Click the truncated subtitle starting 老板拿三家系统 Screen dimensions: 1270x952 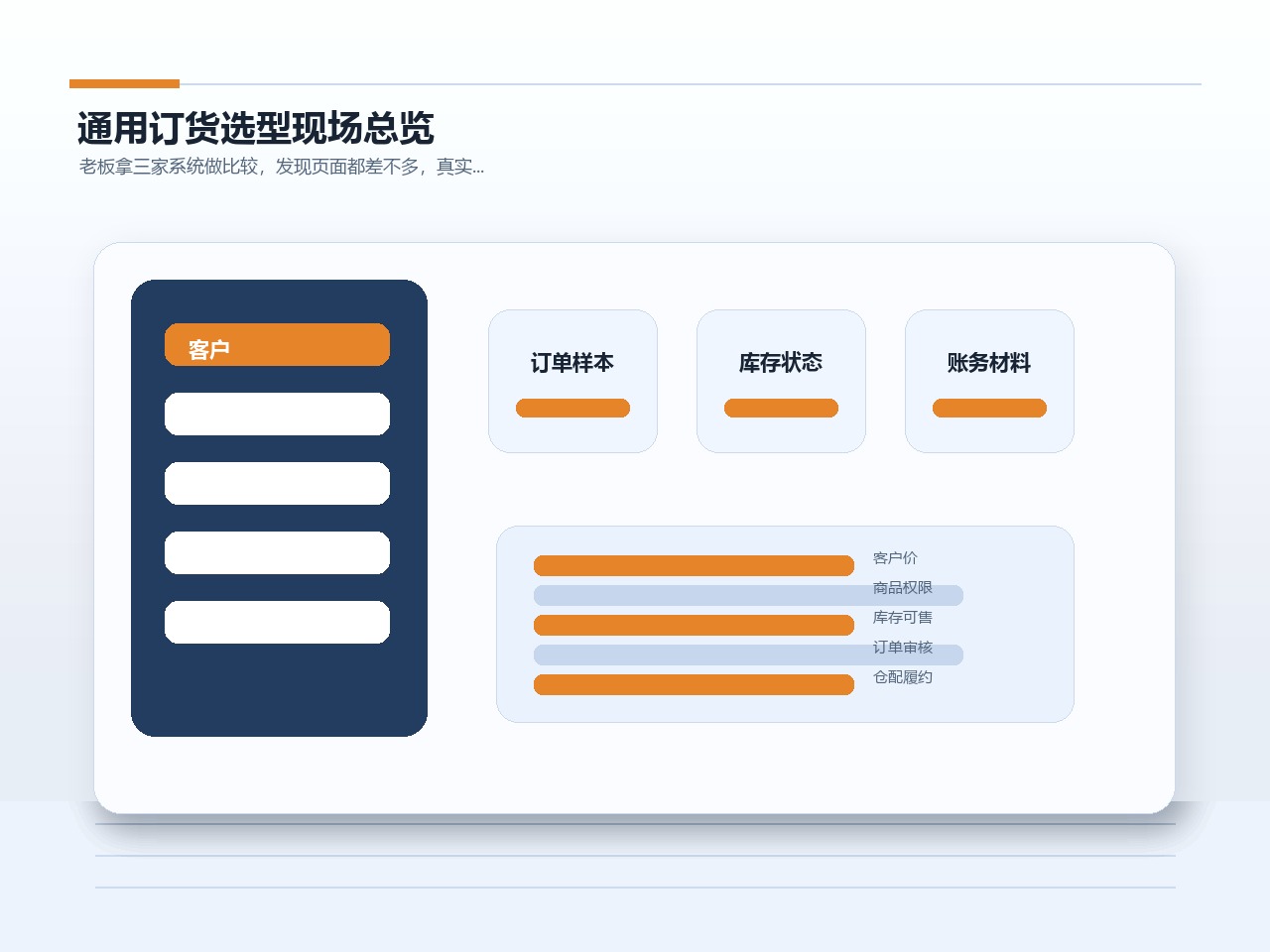coord(282,167)
